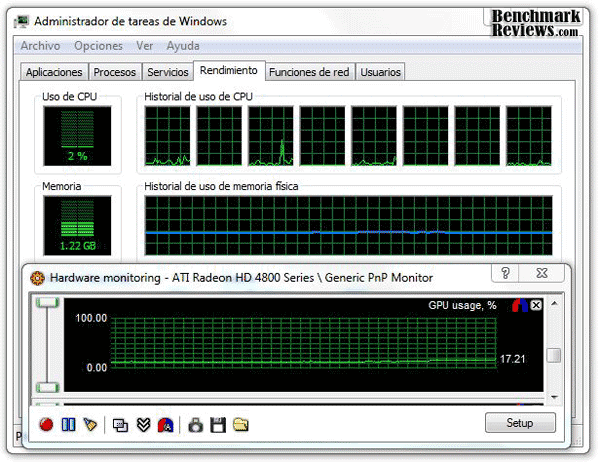Viewport: 600px width, 463px height.
Task: Switch to the Servicios tab
Action: tap(168, 72)
